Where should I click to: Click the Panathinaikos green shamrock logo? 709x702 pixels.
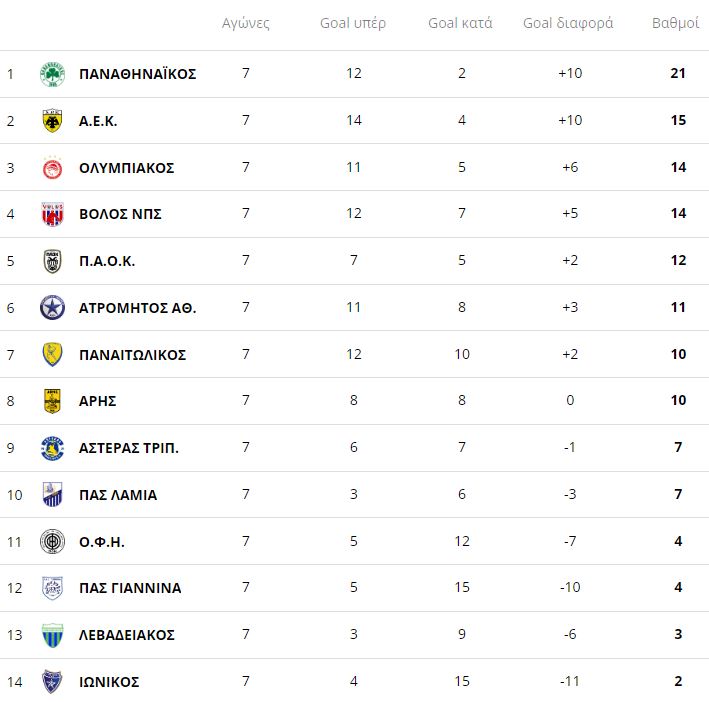52,74
